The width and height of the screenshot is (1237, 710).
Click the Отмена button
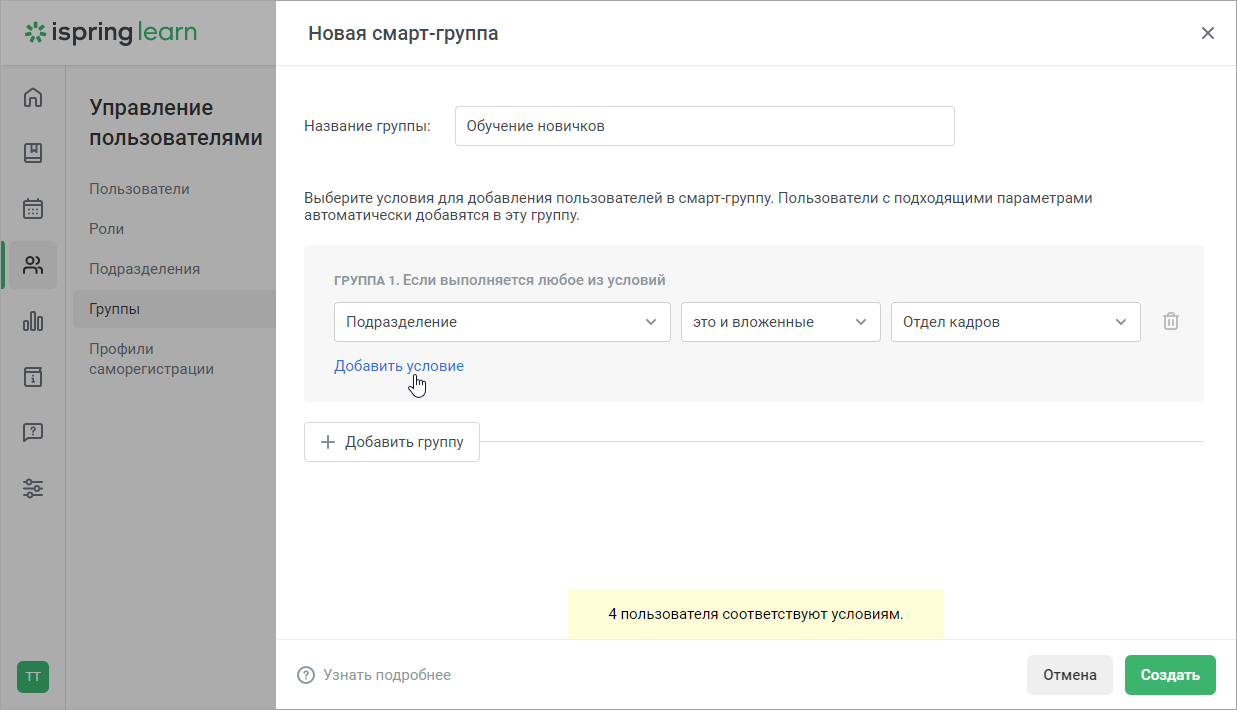tap(1070, 675)
